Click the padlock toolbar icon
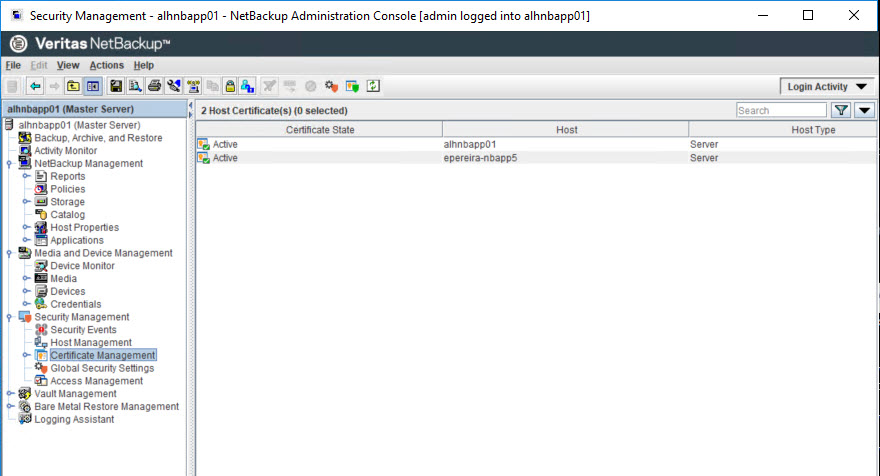 tap(230, 86)
